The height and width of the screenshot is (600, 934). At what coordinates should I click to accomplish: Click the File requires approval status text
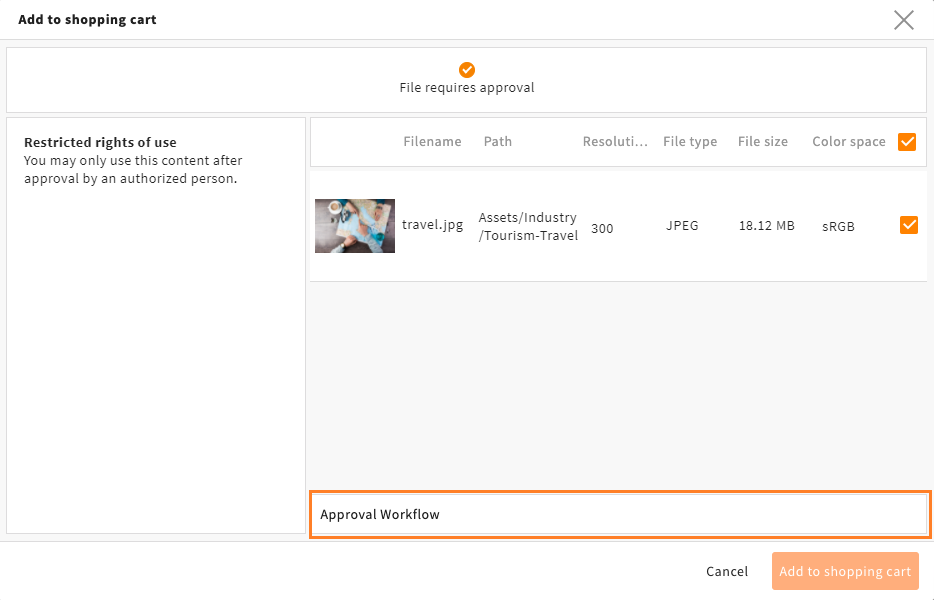pos(467,88)
